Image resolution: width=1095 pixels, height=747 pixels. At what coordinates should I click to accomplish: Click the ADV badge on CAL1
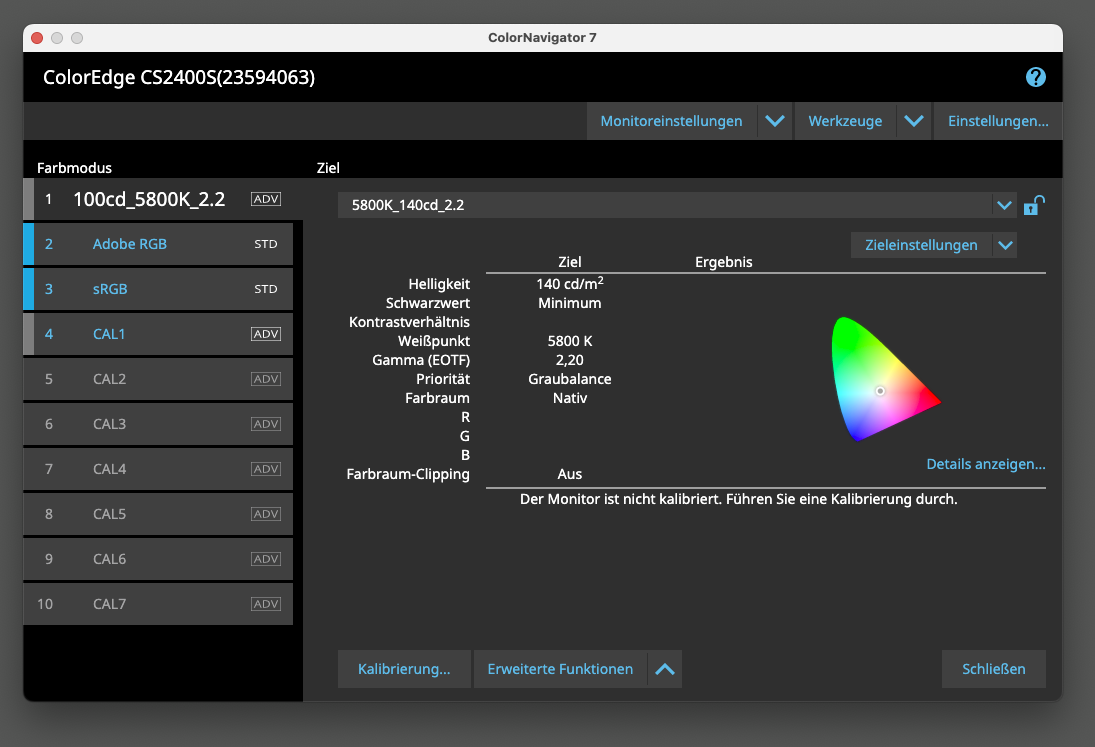266,334
